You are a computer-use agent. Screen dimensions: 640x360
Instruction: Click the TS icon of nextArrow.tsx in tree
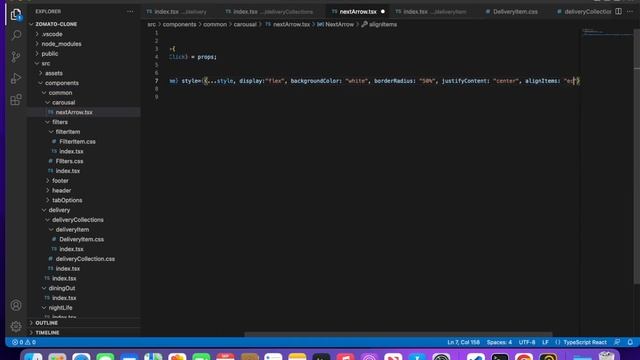point(51,112)
